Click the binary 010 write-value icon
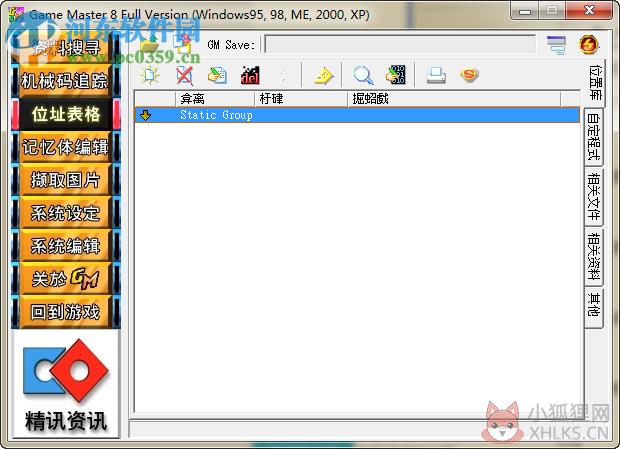The width and height of the screenshot is (620, 449). [x=395, y=75]
